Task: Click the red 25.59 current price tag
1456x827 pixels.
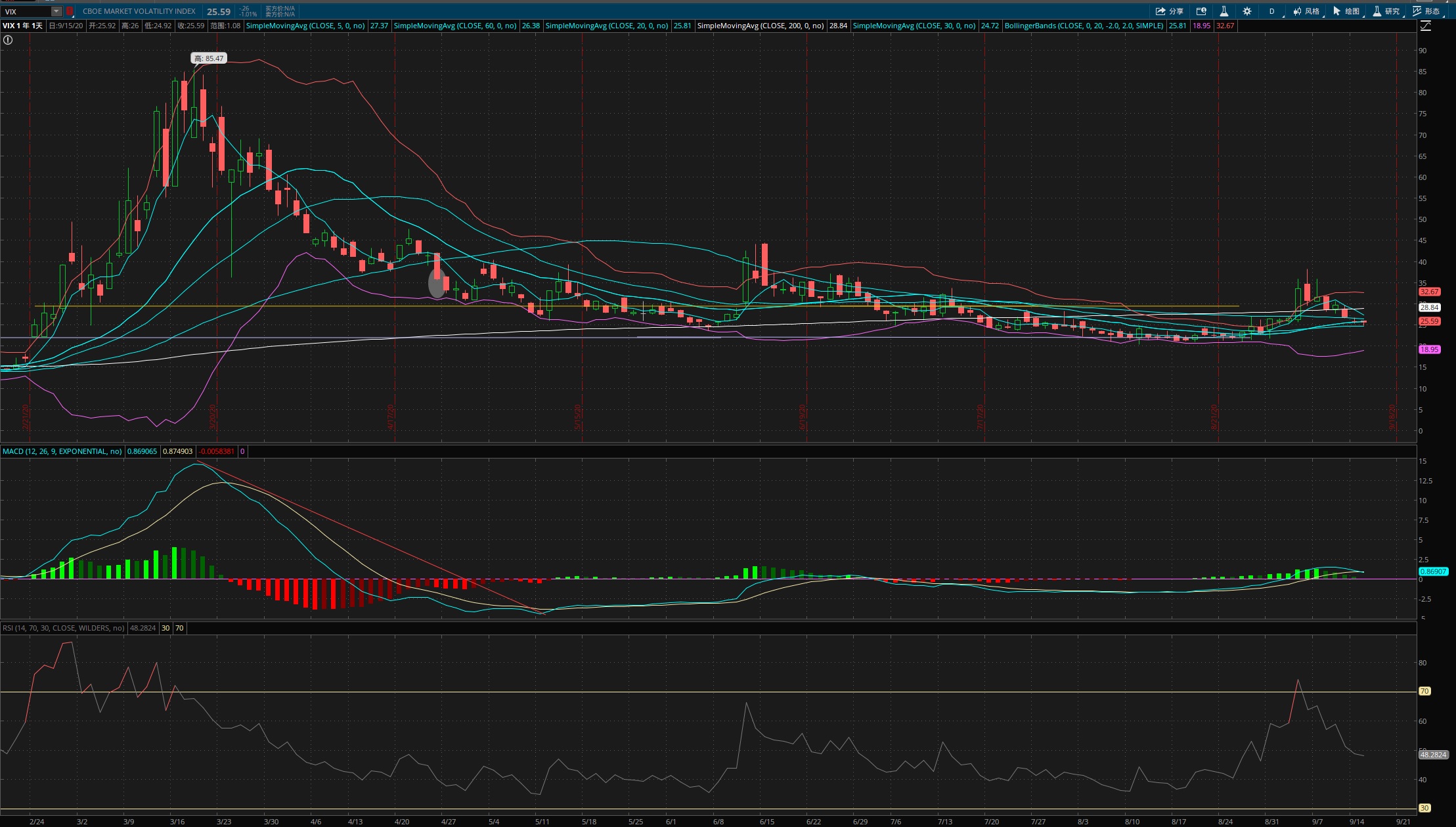Action: coord(1430,321)
